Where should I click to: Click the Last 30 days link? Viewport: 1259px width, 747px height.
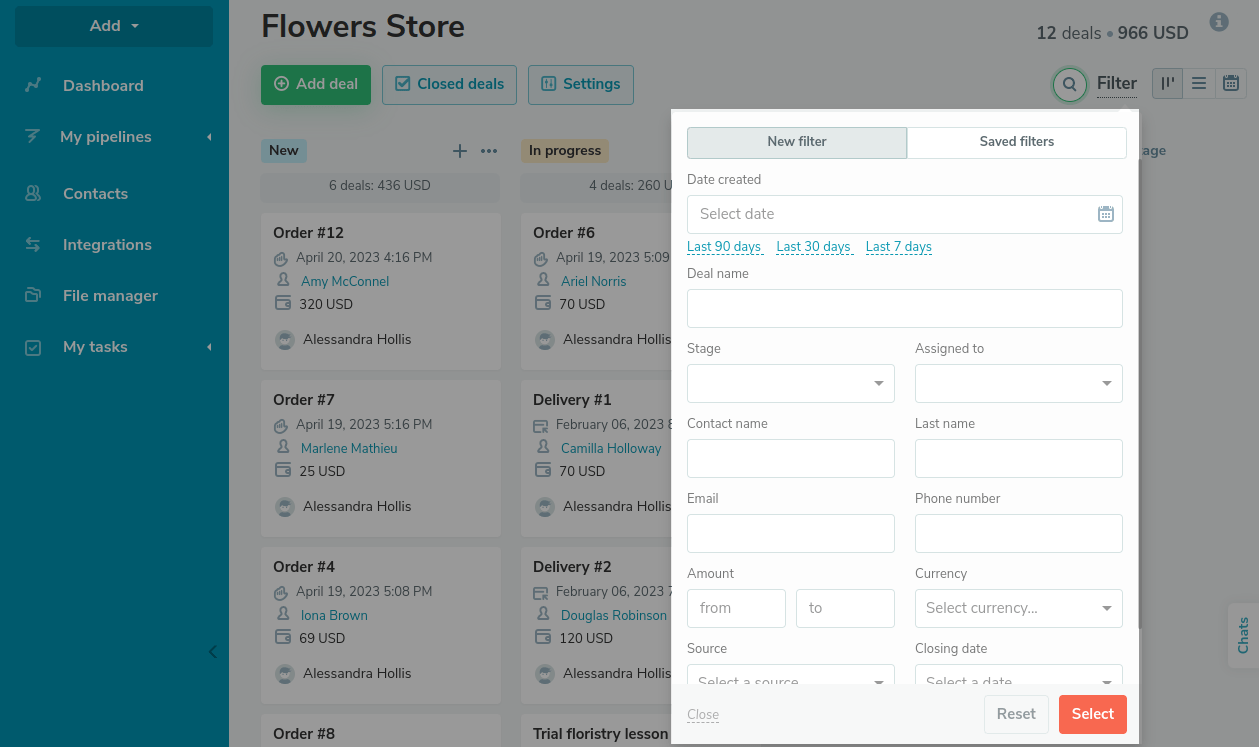click(x=813, y=247)
